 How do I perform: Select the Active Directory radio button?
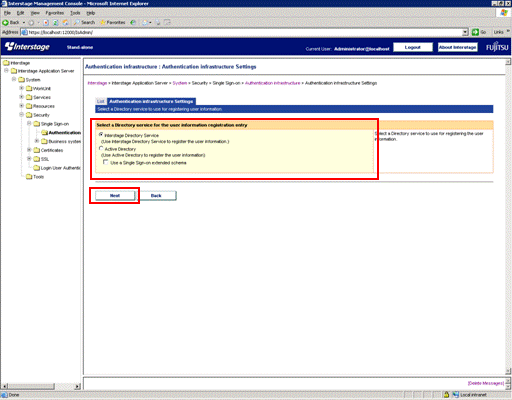[101, 148]
